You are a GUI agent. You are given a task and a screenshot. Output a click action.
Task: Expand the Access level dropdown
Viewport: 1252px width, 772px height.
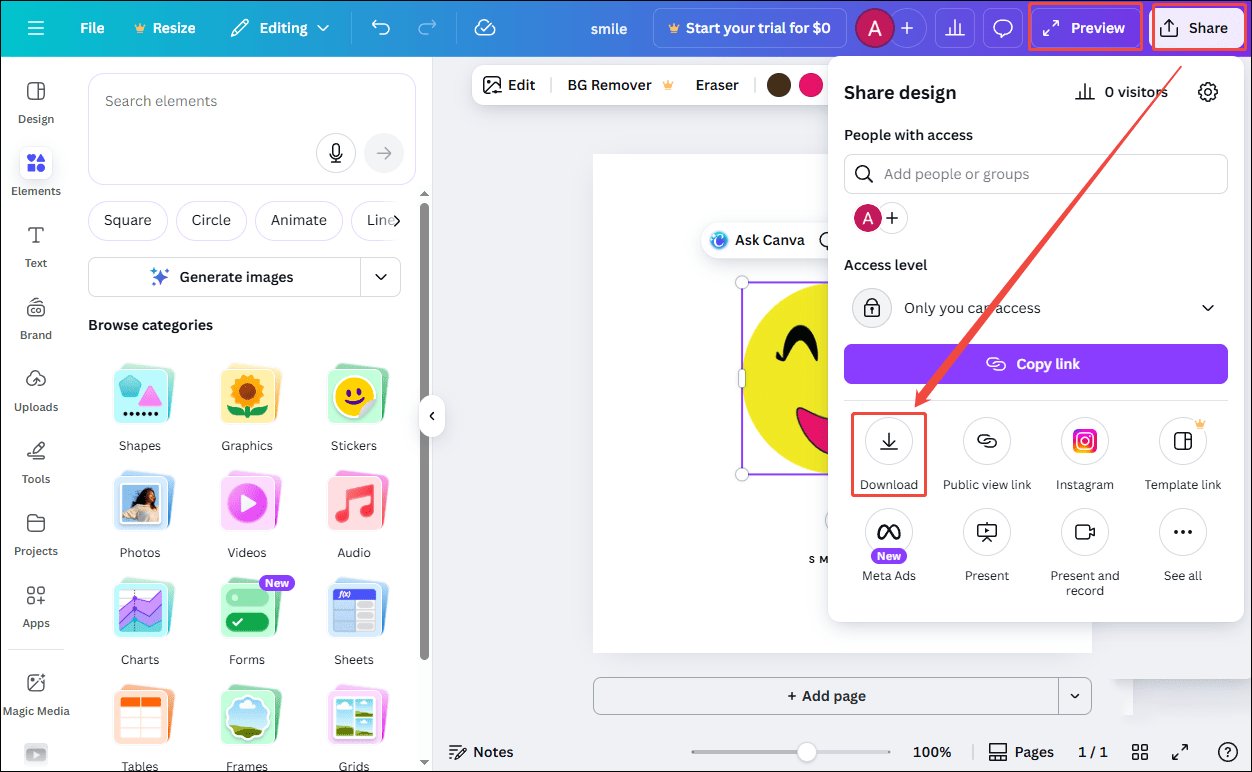tap(1207, 308)
